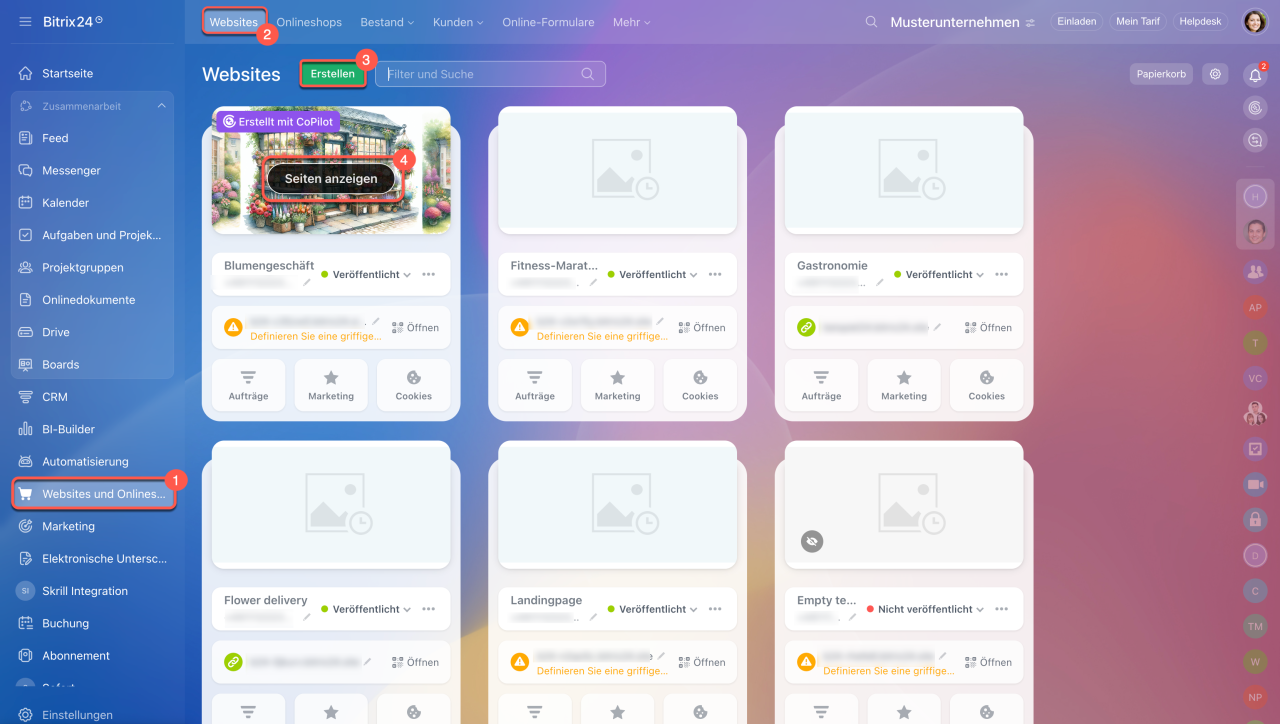This screenshot has height=724, width=1280.
Task: Change Gastronomie Veröffentlicht status dropdown
Action: click(x=939, y=274)
